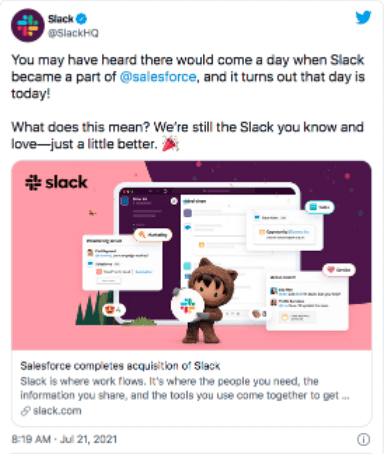Click the blue verified badge
Image resolution: width=384 pixels, height=454 pixels.
point(82,19)
